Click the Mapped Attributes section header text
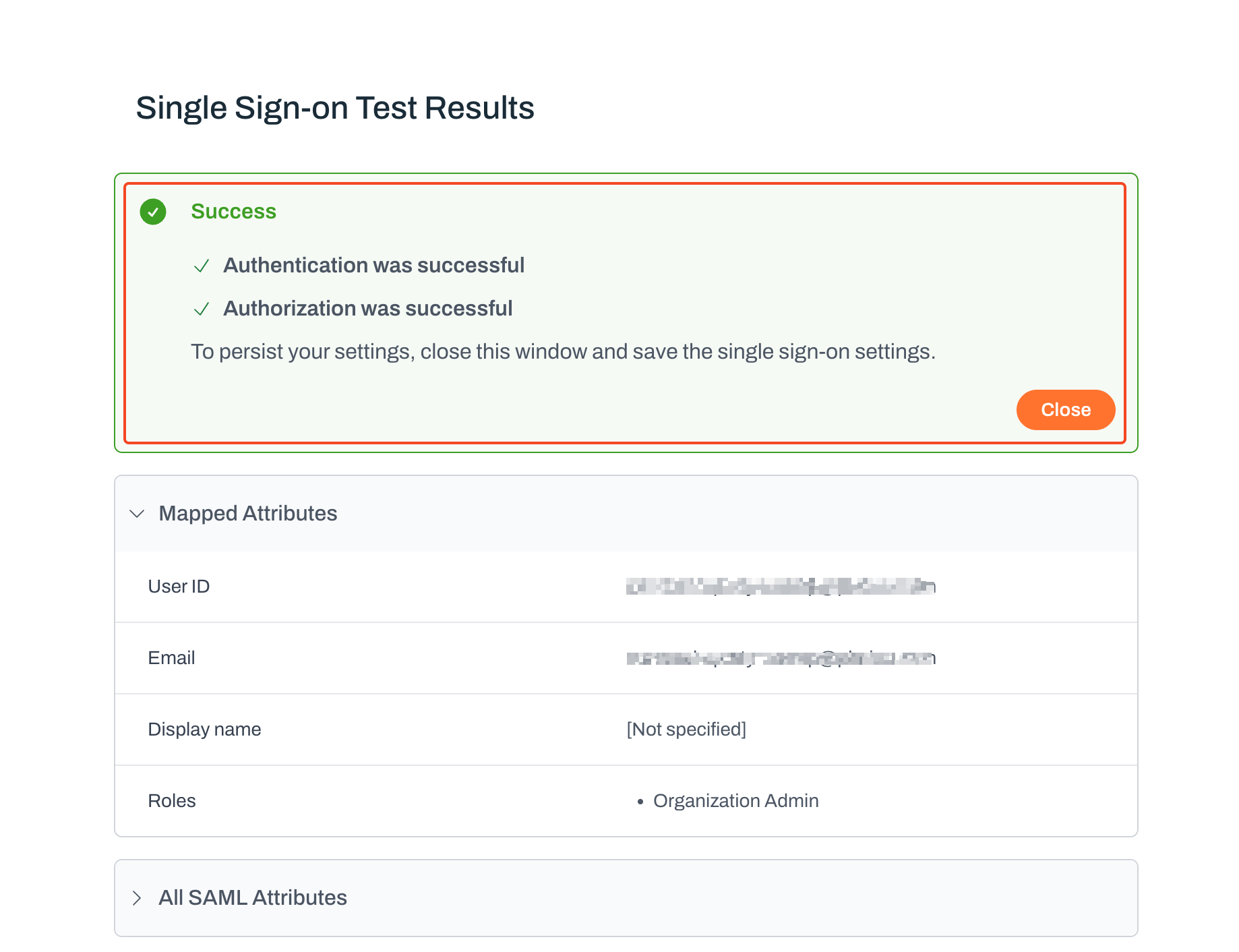The height and width of the screenshot is (952, 1239). click(x=247, y=514)
